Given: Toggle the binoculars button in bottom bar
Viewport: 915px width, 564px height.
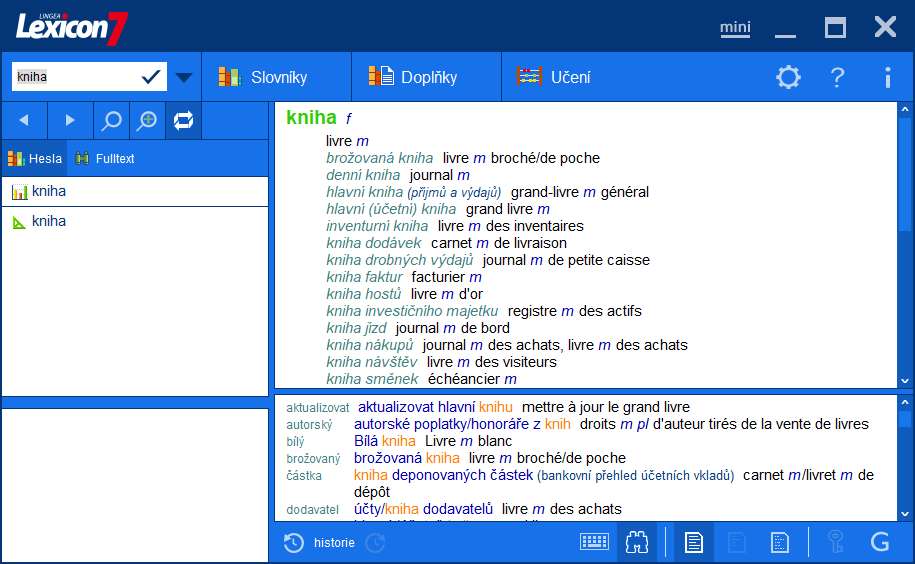Looking at the screenshot, I should click(637, 542).
